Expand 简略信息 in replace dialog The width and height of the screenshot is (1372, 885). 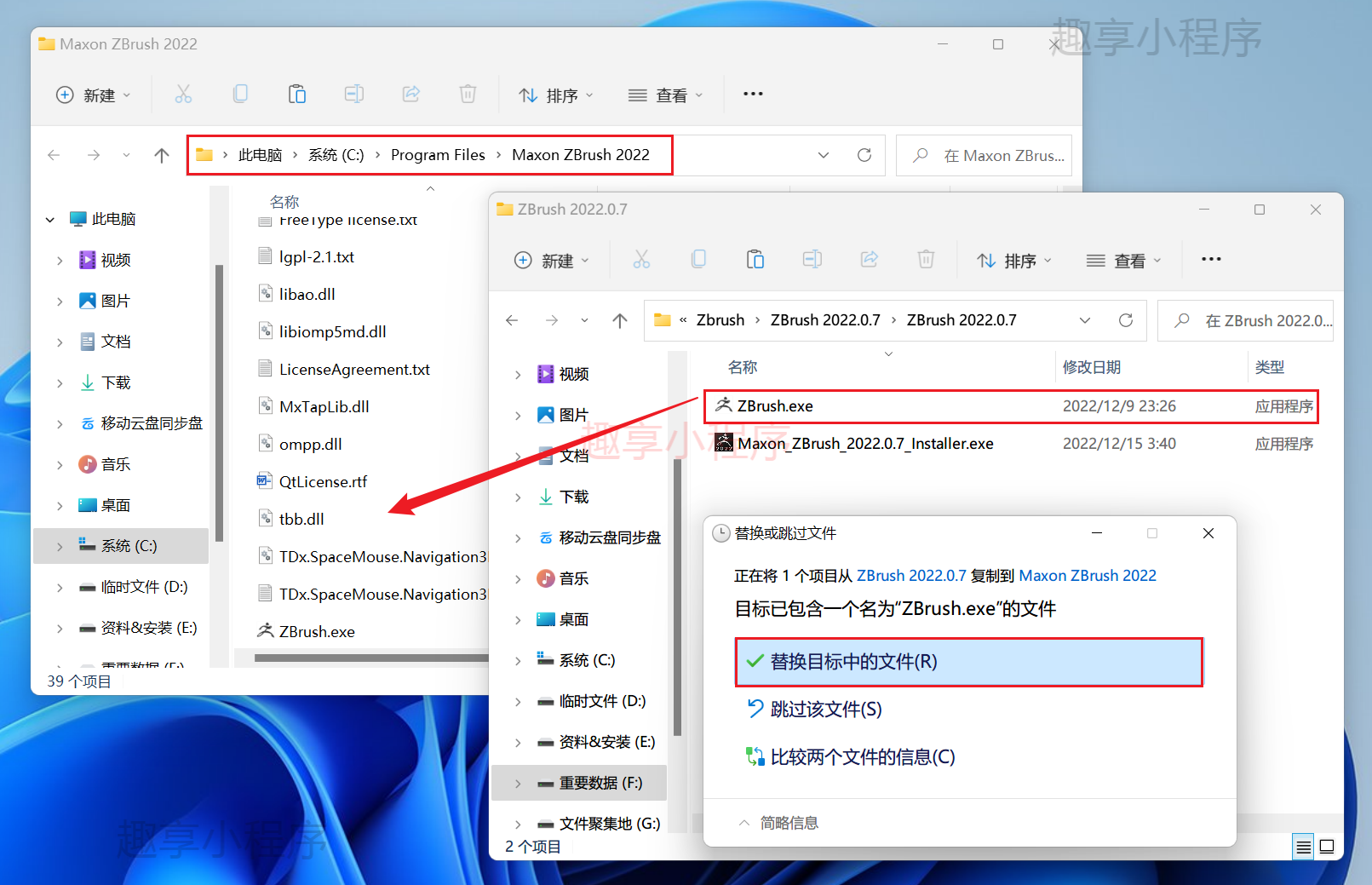(x=779, y=823)
